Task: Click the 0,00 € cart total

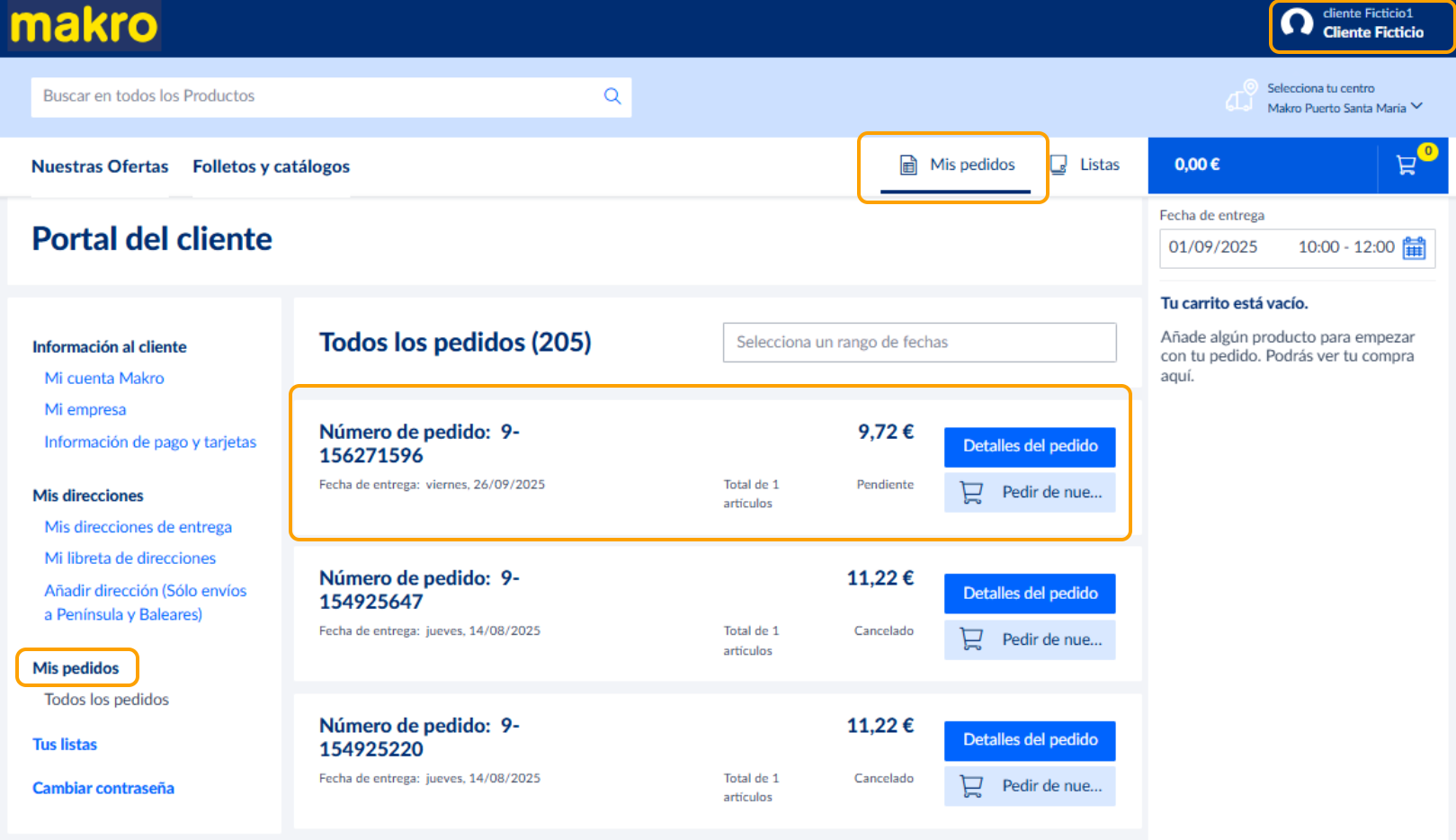Action: (x=1197, y=165)
